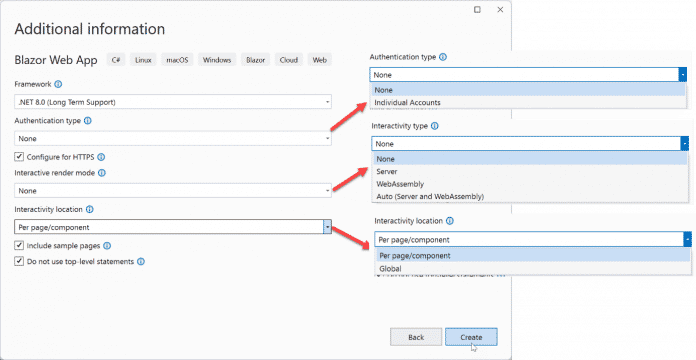The image size is (696, 360).
Task: Click the macOS tag
Action: point(177,60)
